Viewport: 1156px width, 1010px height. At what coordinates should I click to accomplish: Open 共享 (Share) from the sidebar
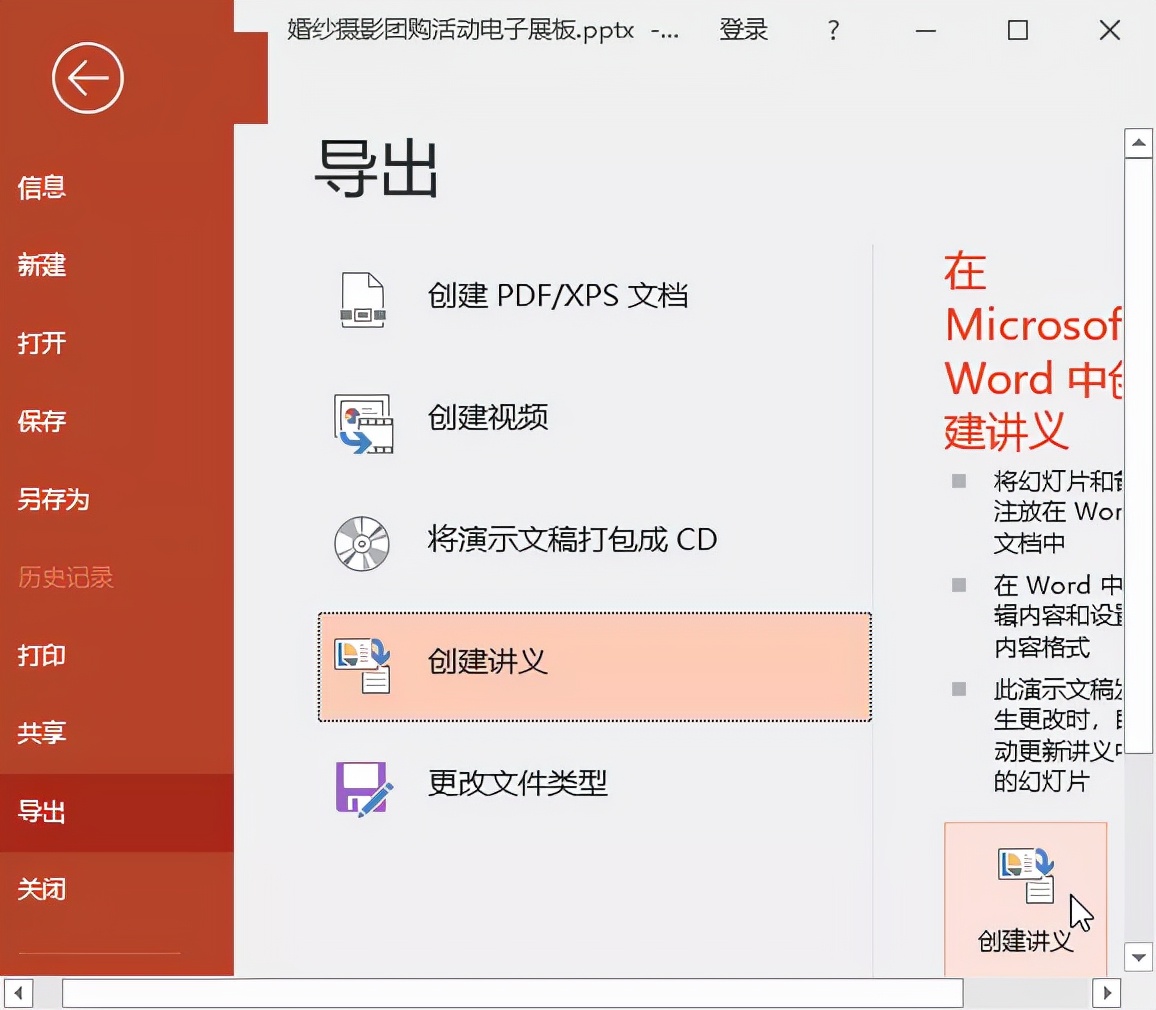[42, 733]
